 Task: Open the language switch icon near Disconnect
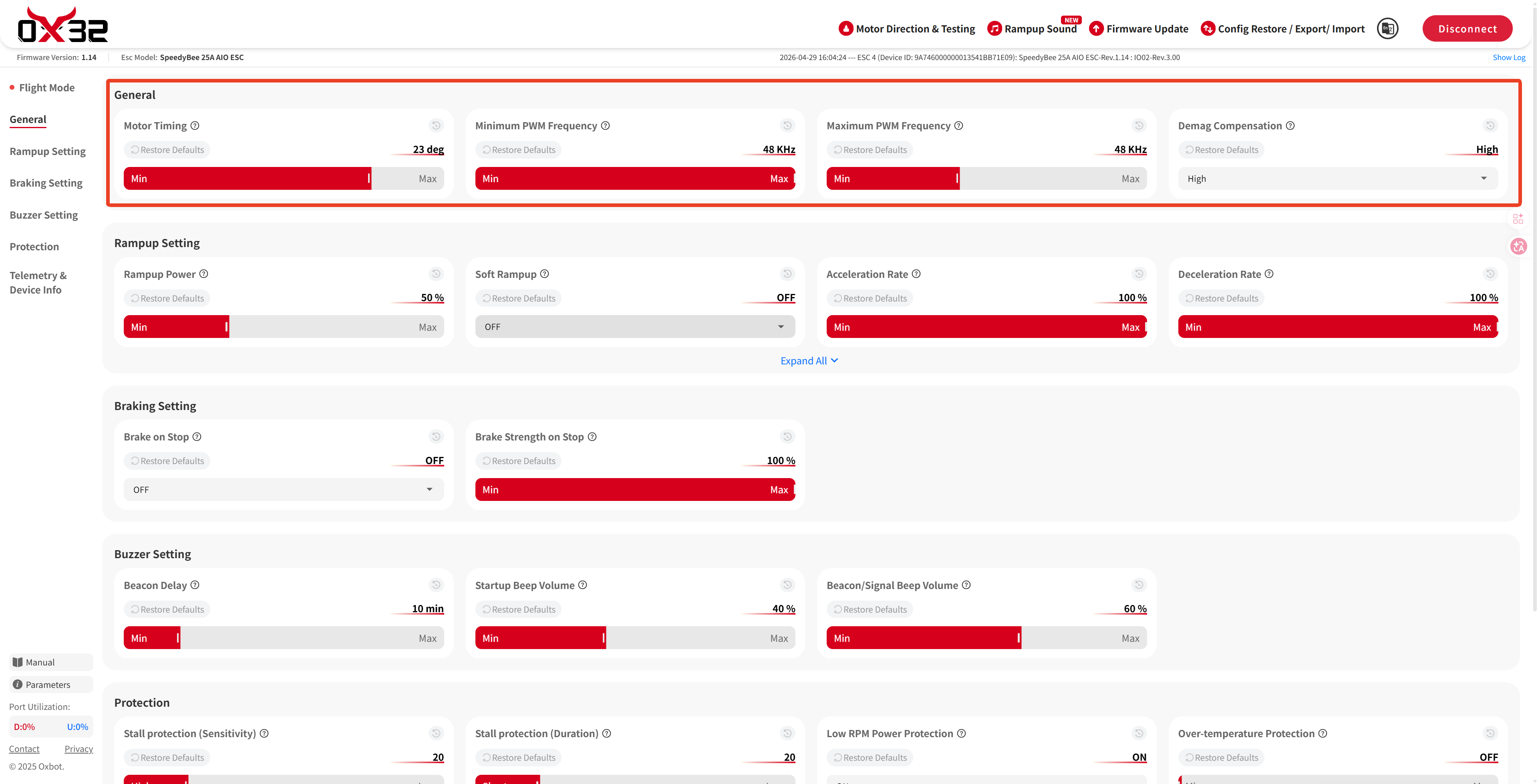click(1387, 29)
